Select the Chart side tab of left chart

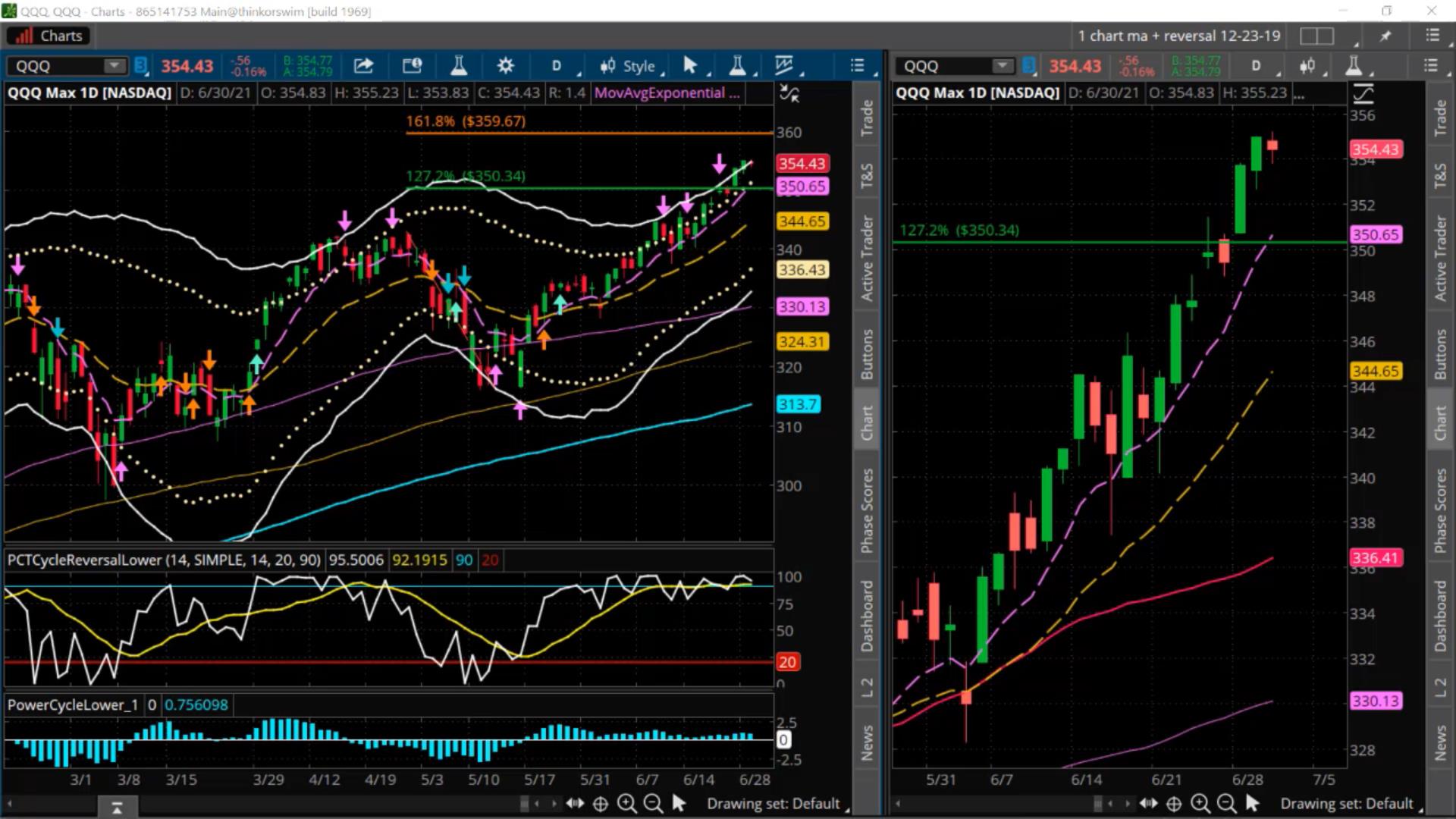867,422
